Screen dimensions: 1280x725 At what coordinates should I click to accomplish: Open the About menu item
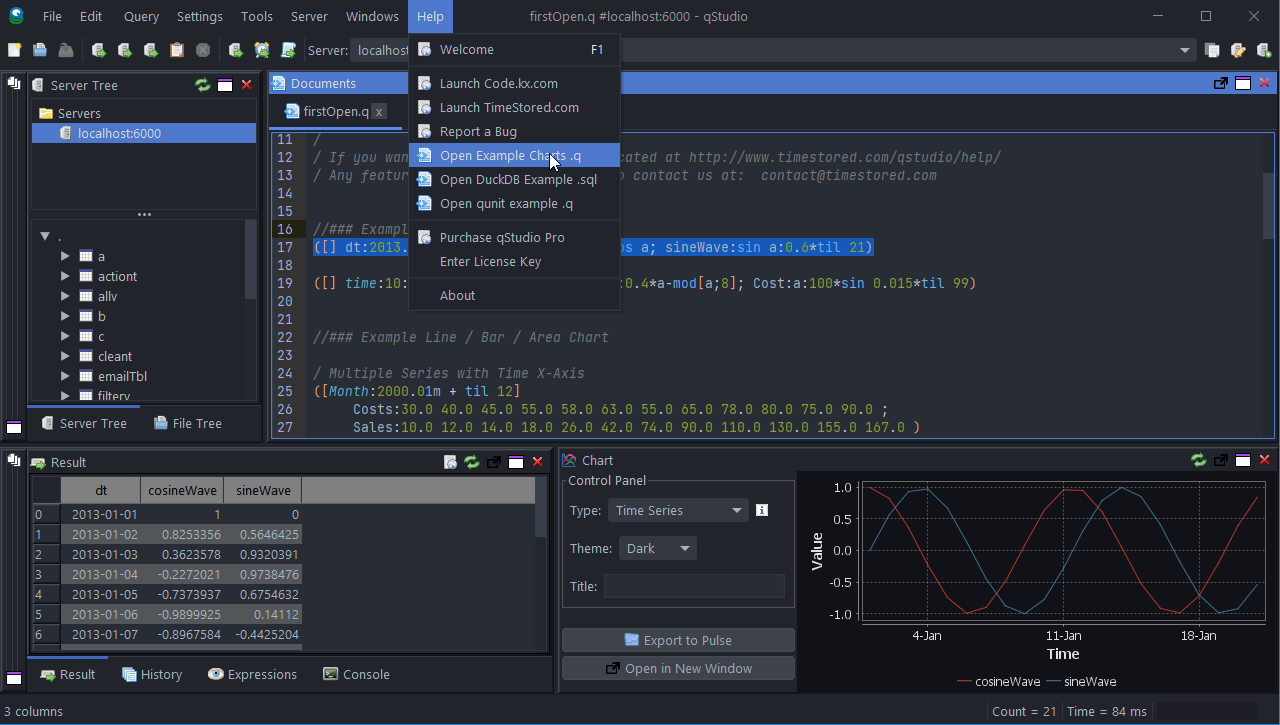tap(514, 295)
